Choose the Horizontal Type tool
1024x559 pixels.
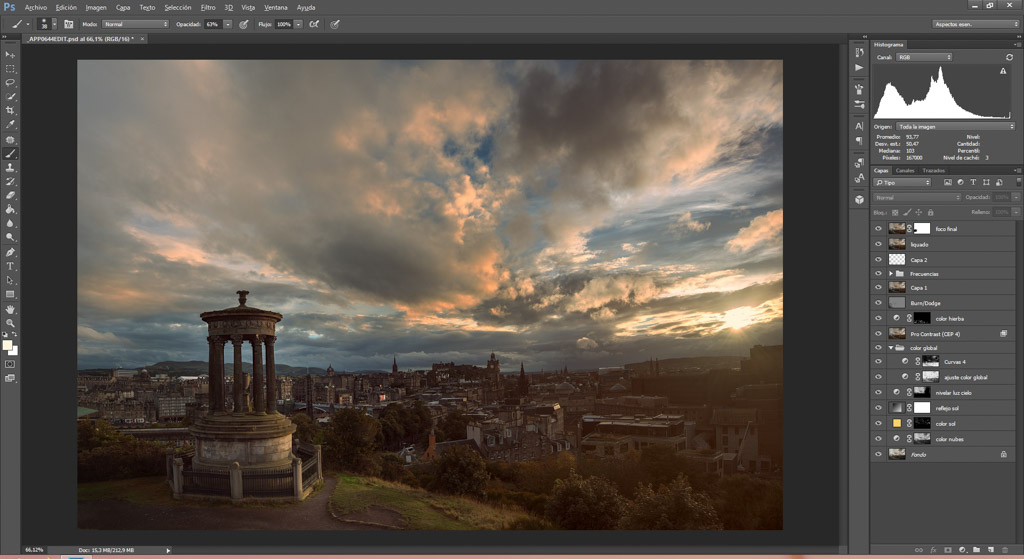[10, 266]
